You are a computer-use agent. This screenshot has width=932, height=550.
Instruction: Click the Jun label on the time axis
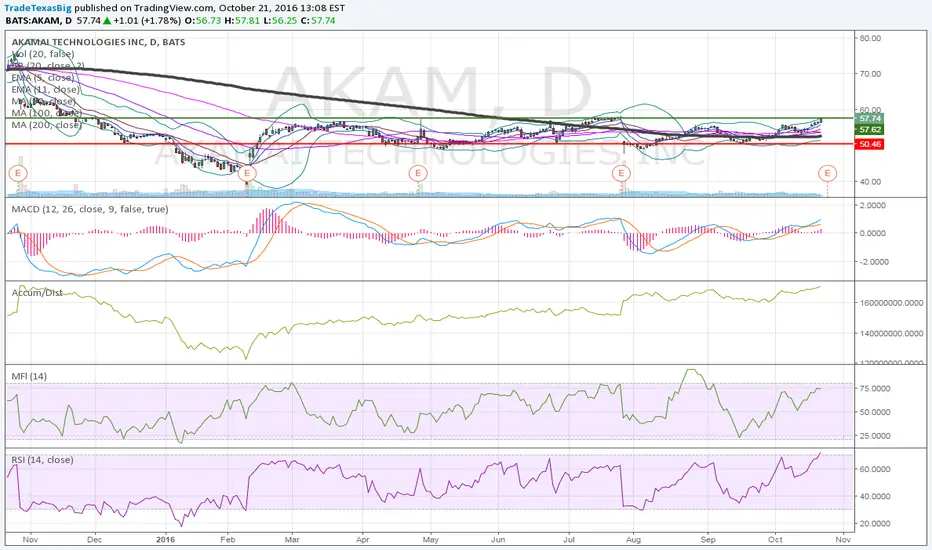[498, 540]
